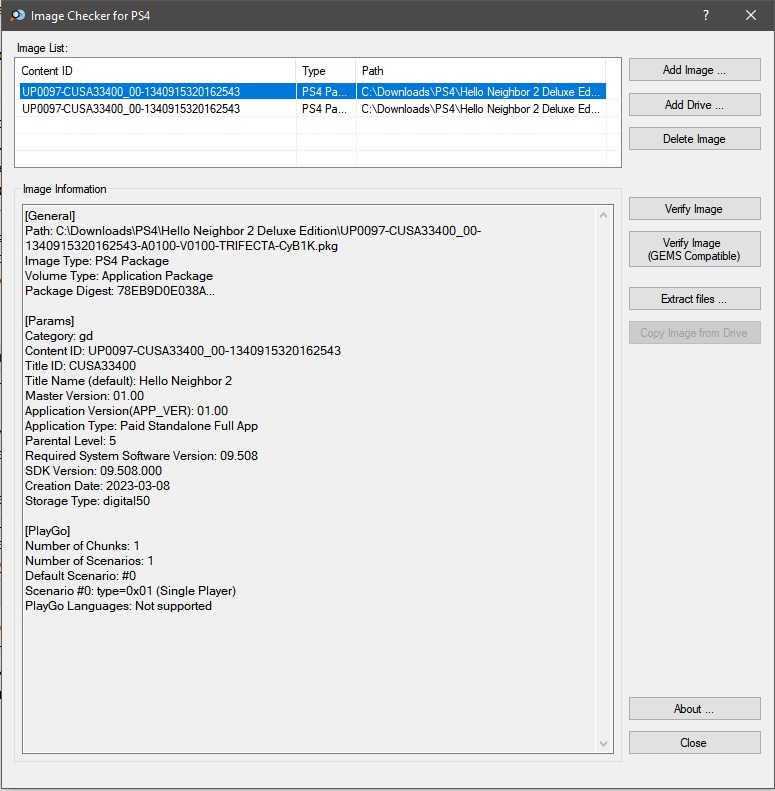Click the [PlayGo] section heading
Screen dimensions: 775x791
47,531
